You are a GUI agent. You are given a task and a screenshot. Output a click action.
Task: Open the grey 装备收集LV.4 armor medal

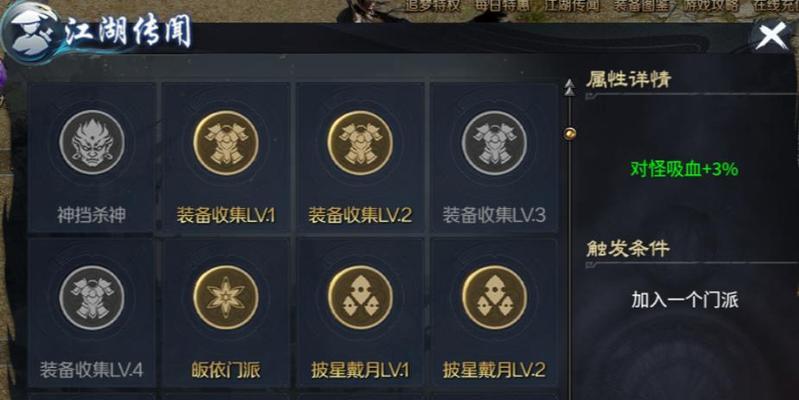(92, 298)
